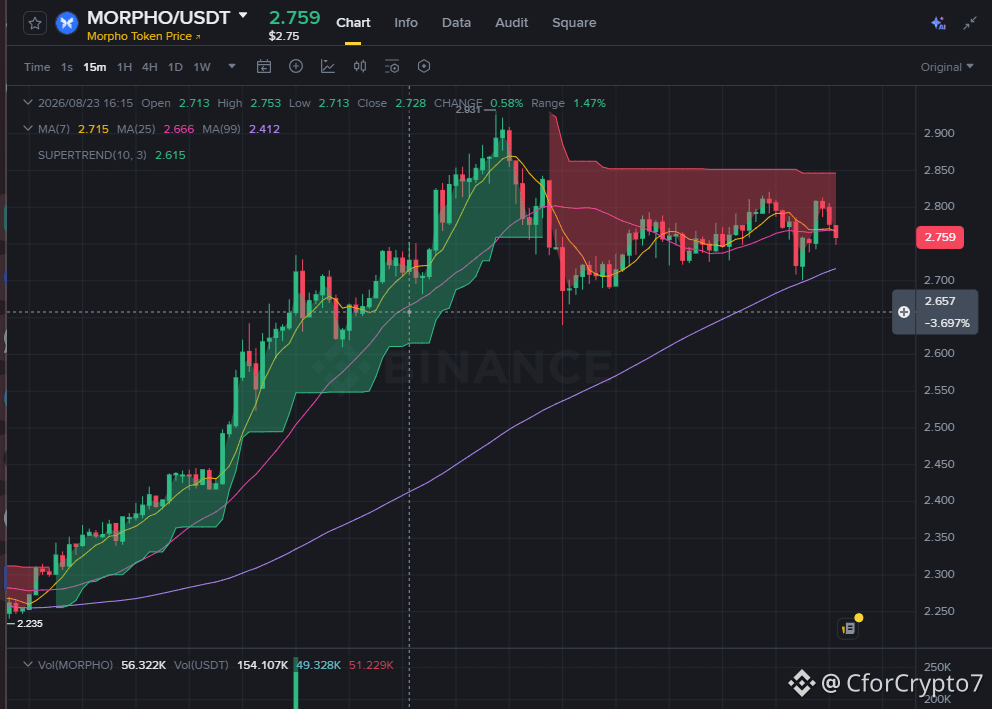Expand more time intervals dropdown
Screen dimensions: 992x709
pyautogui.click(x=232, y=66)
